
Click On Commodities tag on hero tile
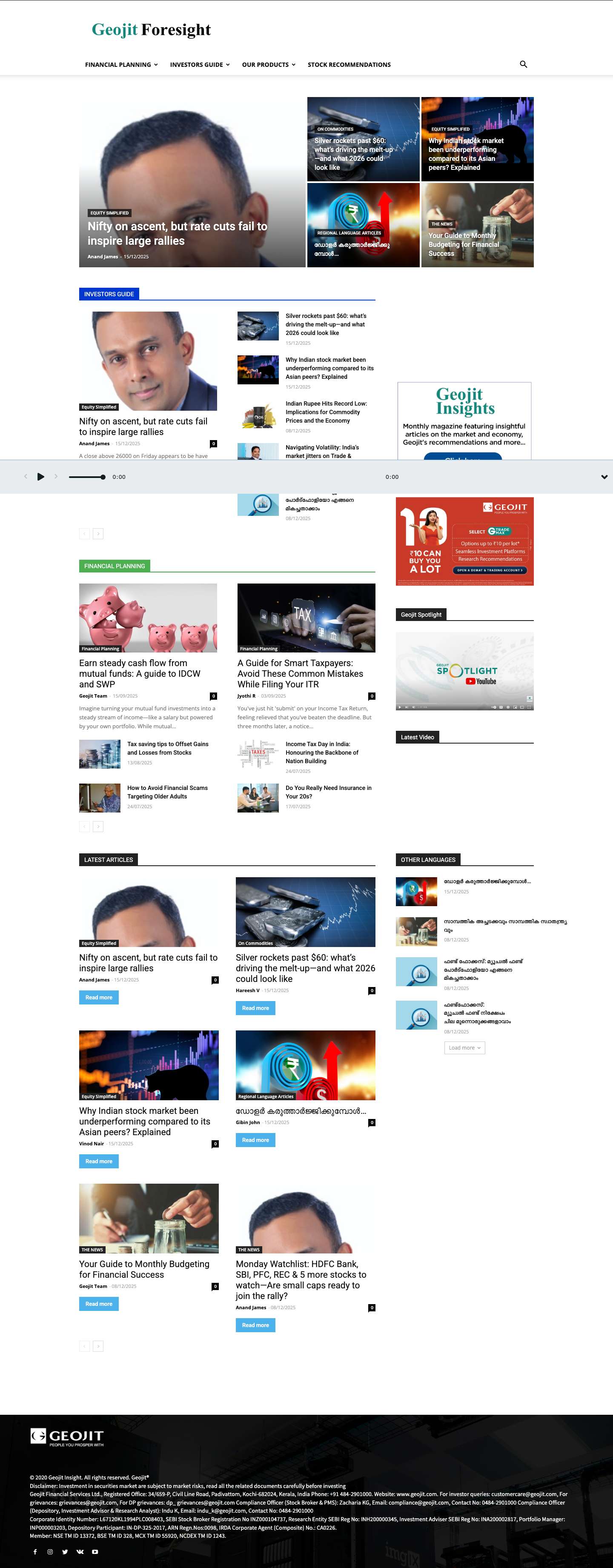point(335,129)
